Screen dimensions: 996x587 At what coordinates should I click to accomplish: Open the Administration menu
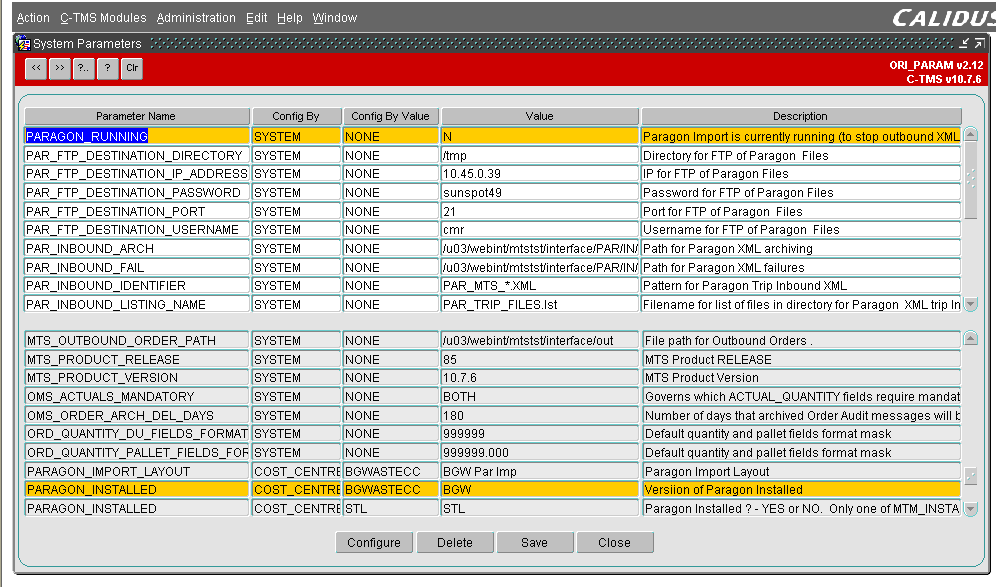pos(196,18)
